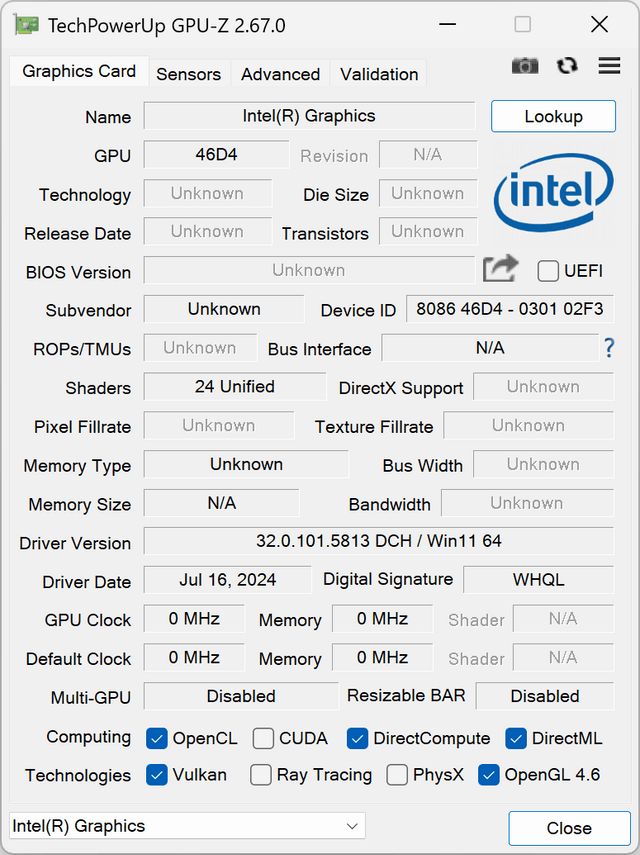
Task: Take a screenshot with the camera icon
Action: (524, 66)
